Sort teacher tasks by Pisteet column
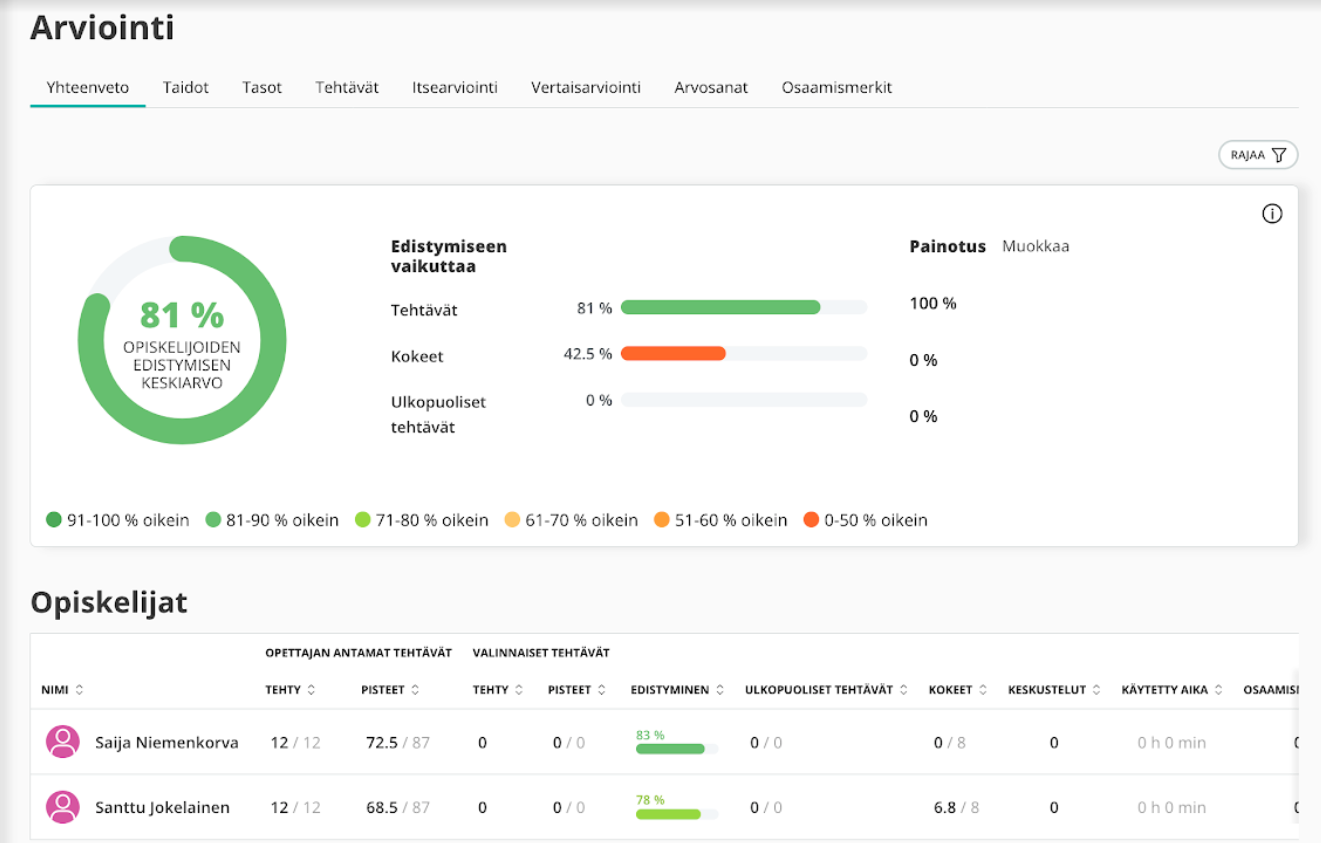The image size is (1321, 843). (x=415, y=690)
